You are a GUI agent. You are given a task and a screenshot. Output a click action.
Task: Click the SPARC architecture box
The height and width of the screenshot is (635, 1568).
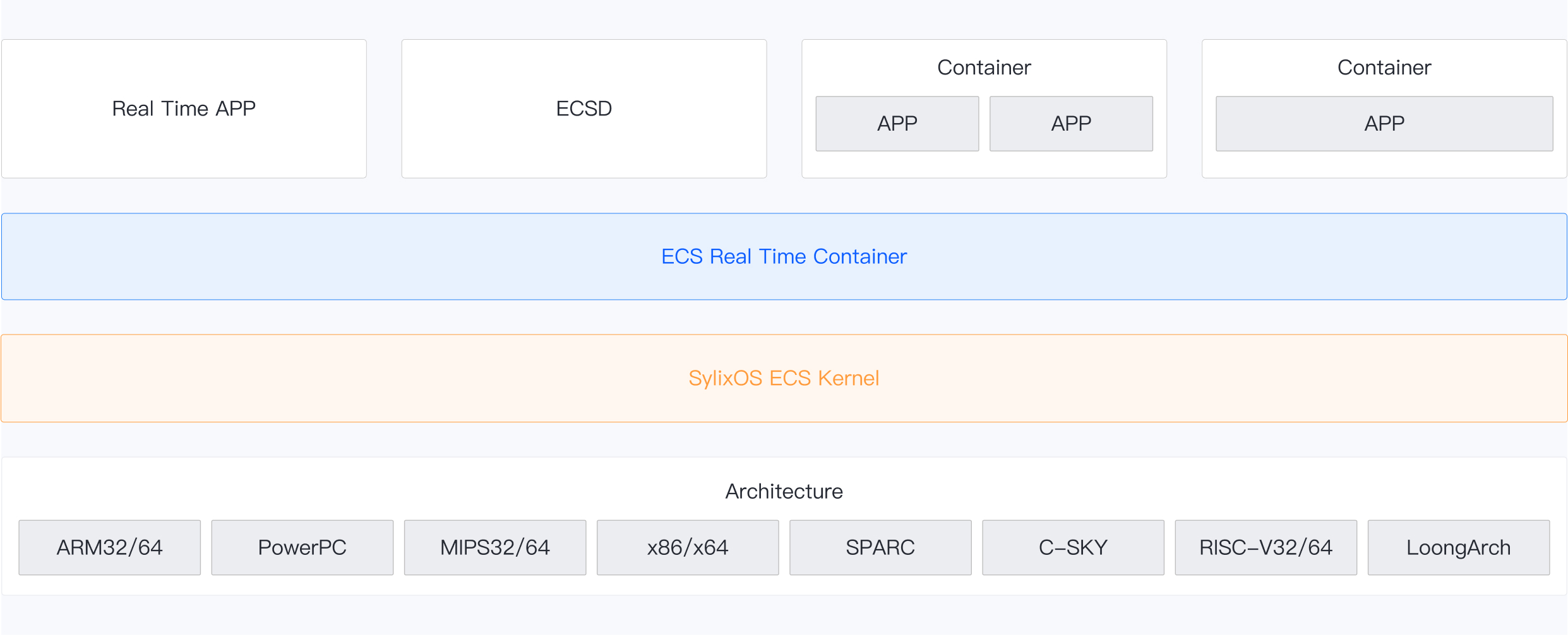click(x=880, y=547)
